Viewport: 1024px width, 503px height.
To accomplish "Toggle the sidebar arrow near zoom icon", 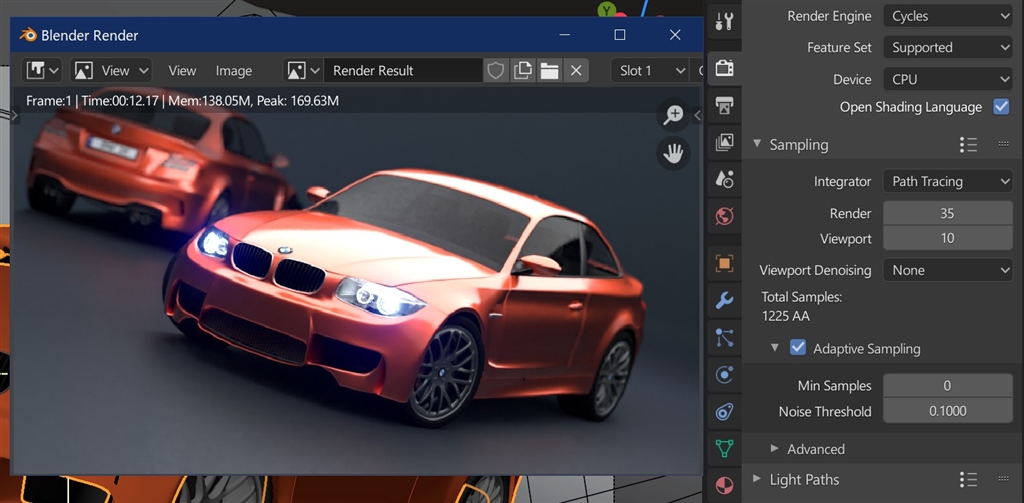I will [697, 115].
